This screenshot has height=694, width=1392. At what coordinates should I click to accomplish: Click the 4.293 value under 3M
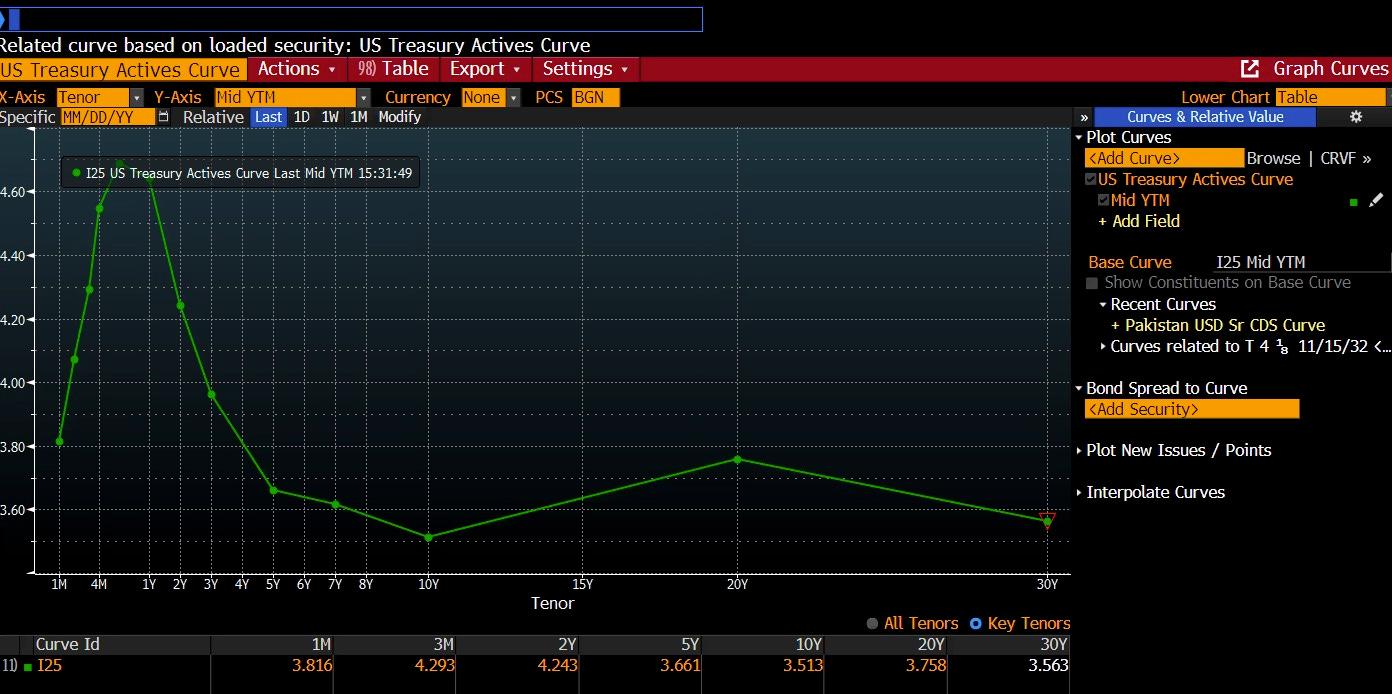pos(435,665)
